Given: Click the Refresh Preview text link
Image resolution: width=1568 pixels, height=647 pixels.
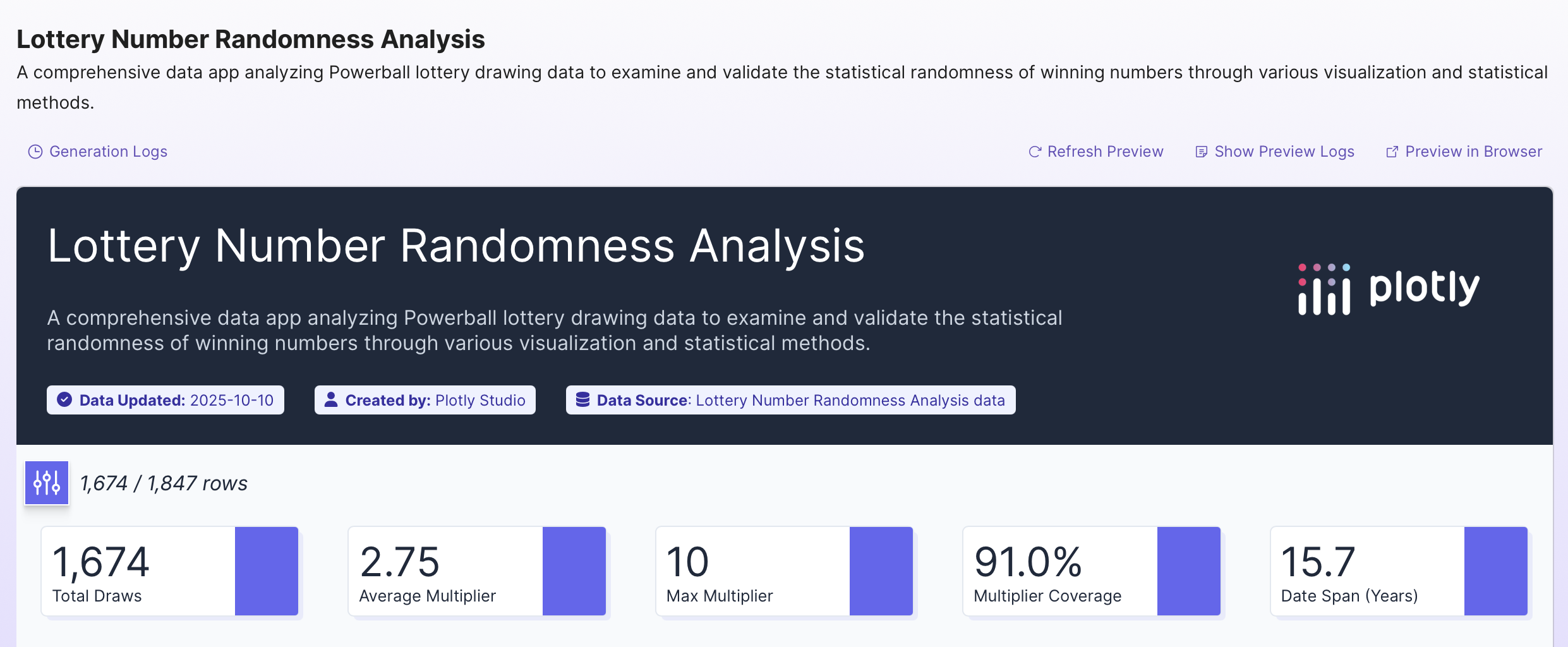Looking at the screenshot, I should click(1105, 152).
